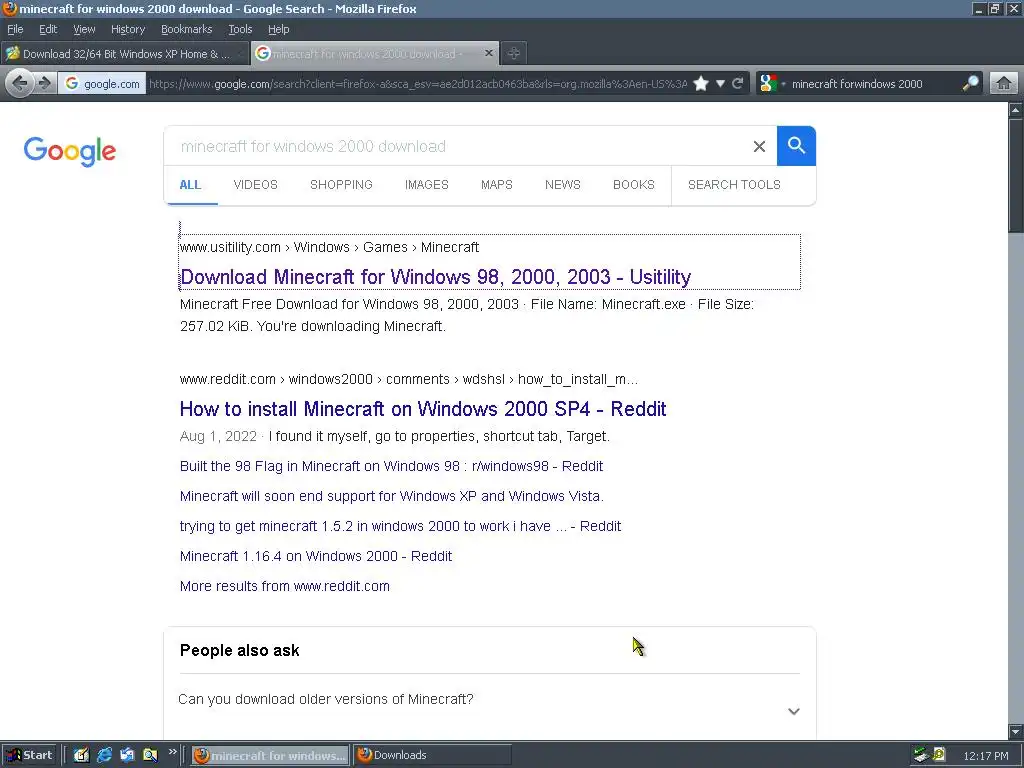This screenshot has width=1024, height=768.
Task: Select the MAPS search filter
Action: click(x=496, y=185)
